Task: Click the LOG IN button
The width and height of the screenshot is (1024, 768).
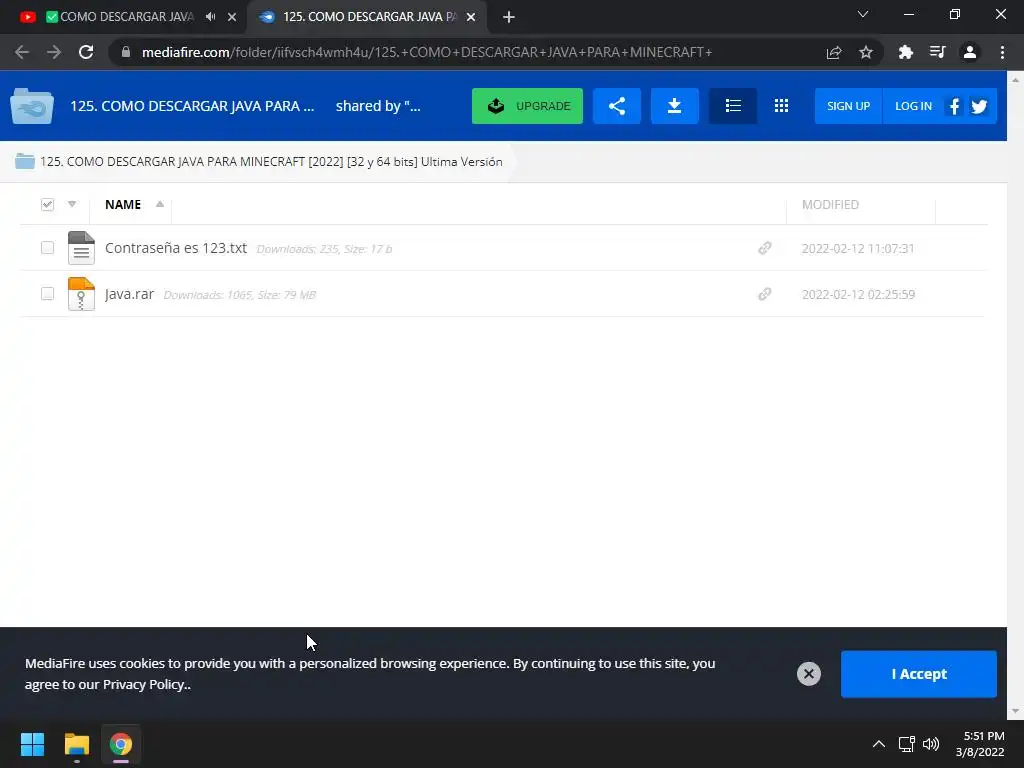Action: click(x=913, y=106)
